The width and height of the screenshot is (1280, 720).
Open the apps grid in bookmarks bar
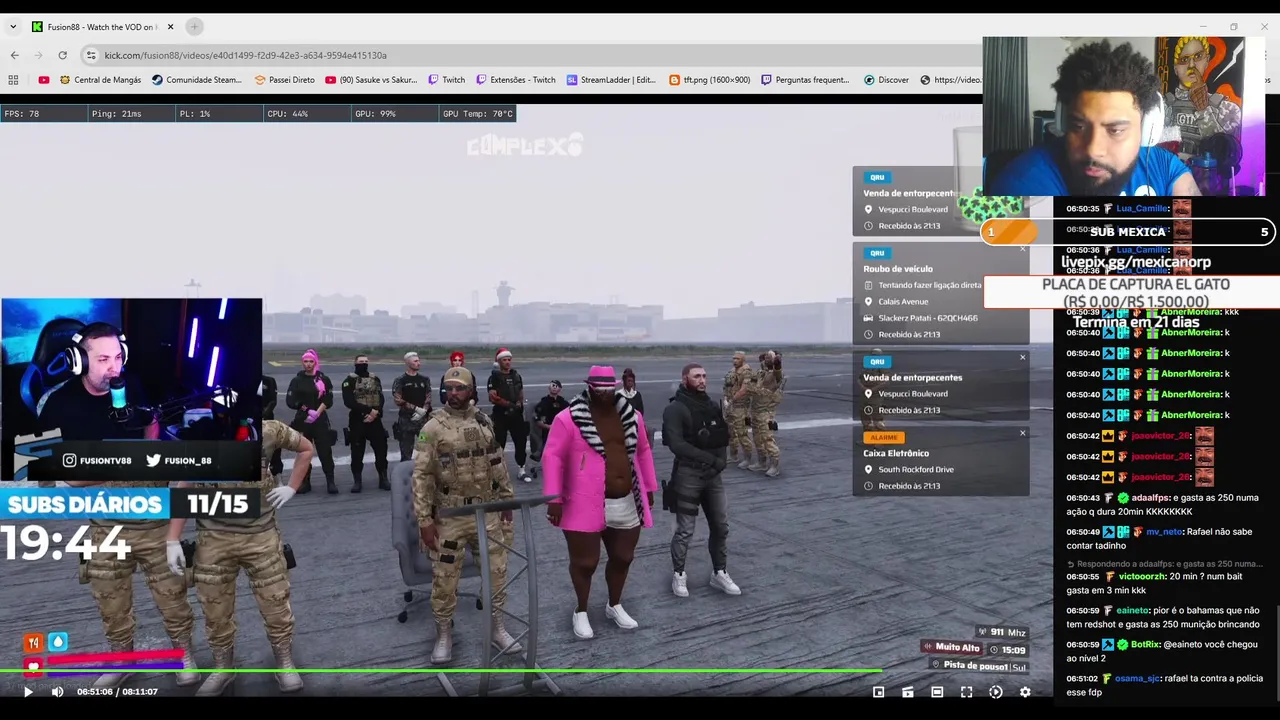[13, 80]
